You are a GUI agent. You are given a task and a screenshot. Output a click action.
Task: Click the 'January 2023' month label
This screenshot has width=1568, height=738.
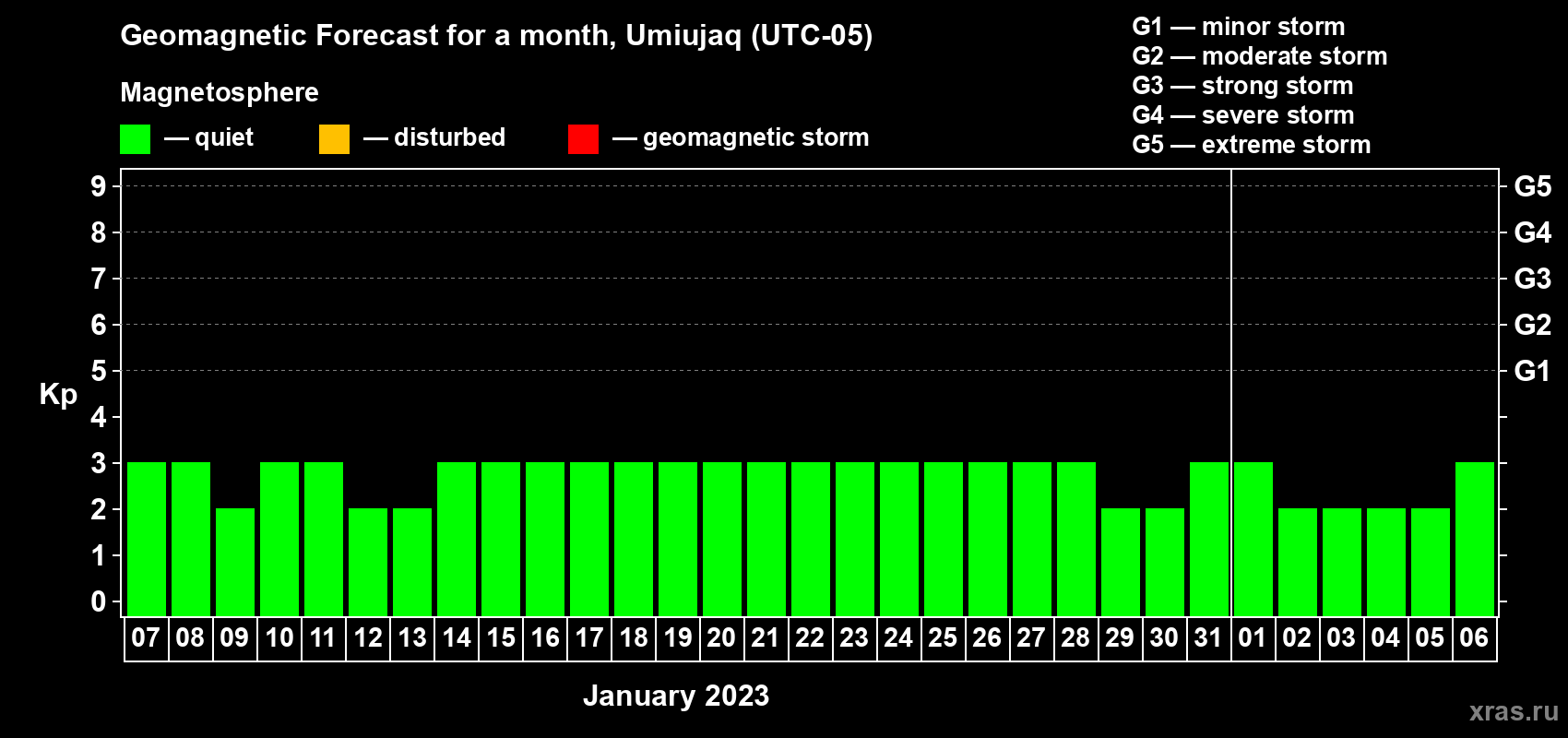(x=676, y=696)
